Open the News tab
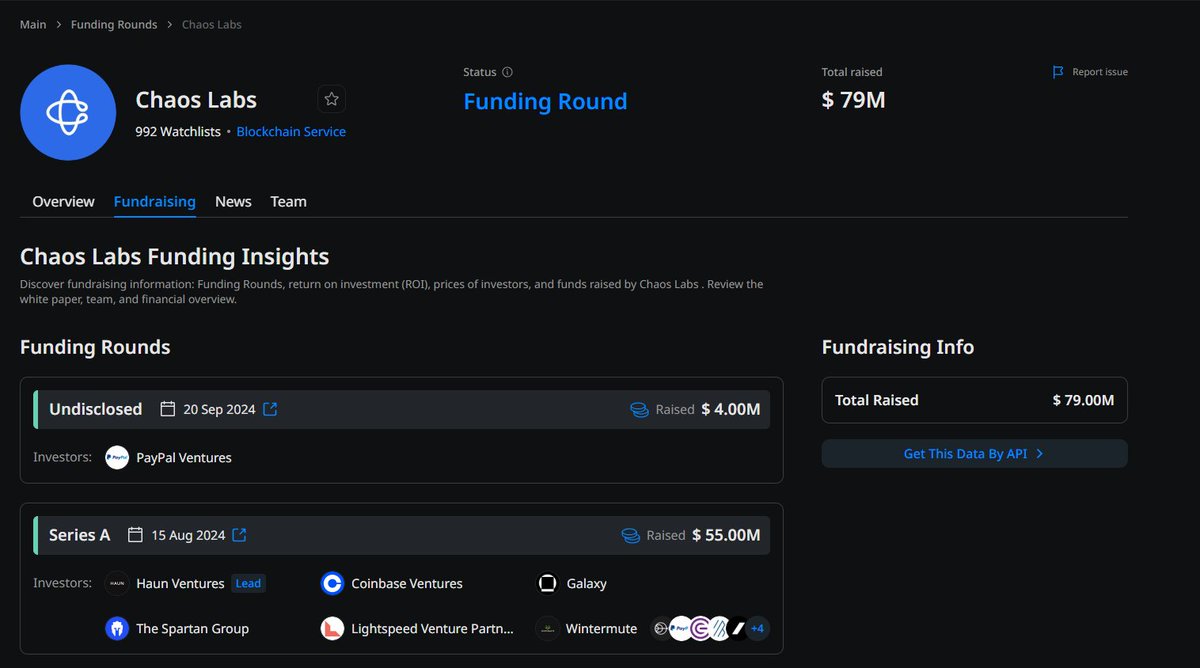This screenshot has width=1200, height=668. [233, 201]
